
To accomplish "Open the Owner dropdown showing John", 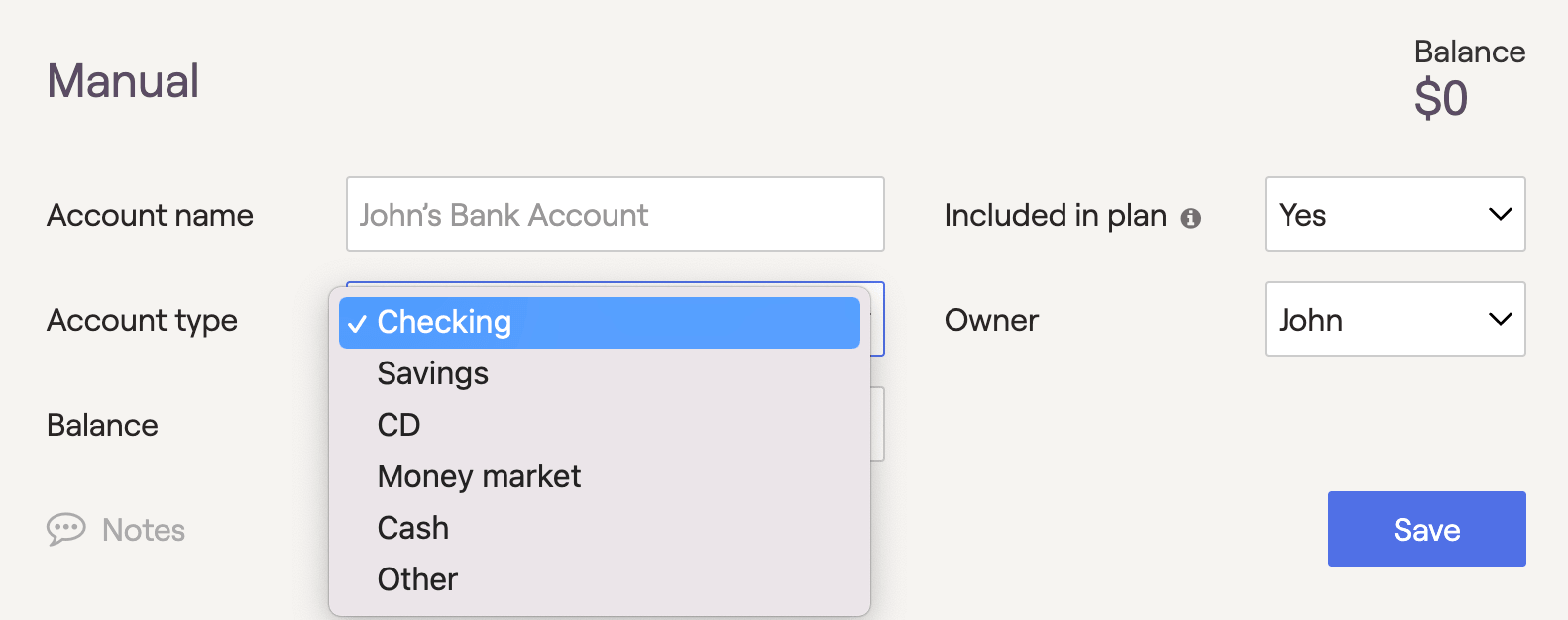I will point(1396,319).
